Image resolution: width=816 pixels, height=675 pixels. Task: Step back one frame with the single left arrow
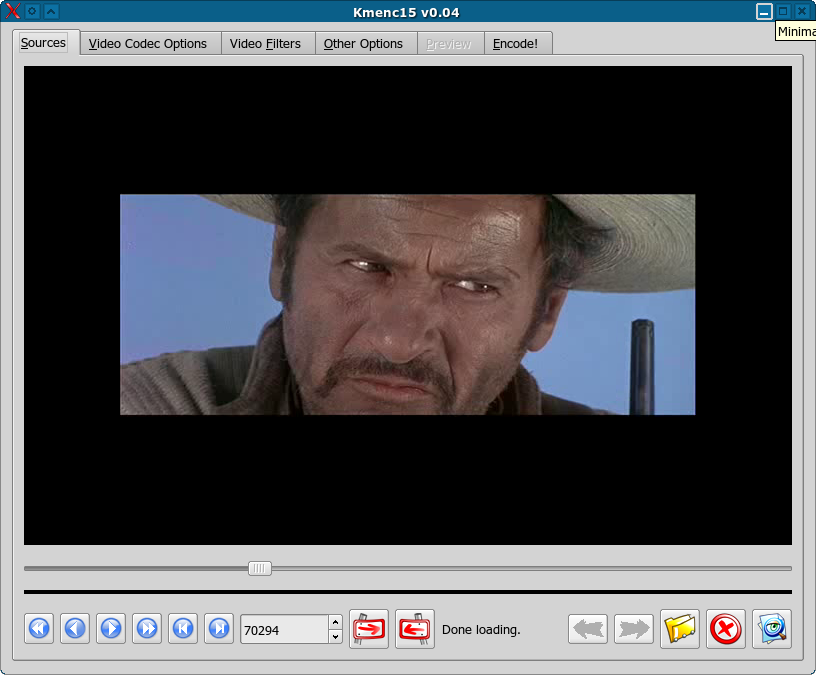[x=75, y=629]
